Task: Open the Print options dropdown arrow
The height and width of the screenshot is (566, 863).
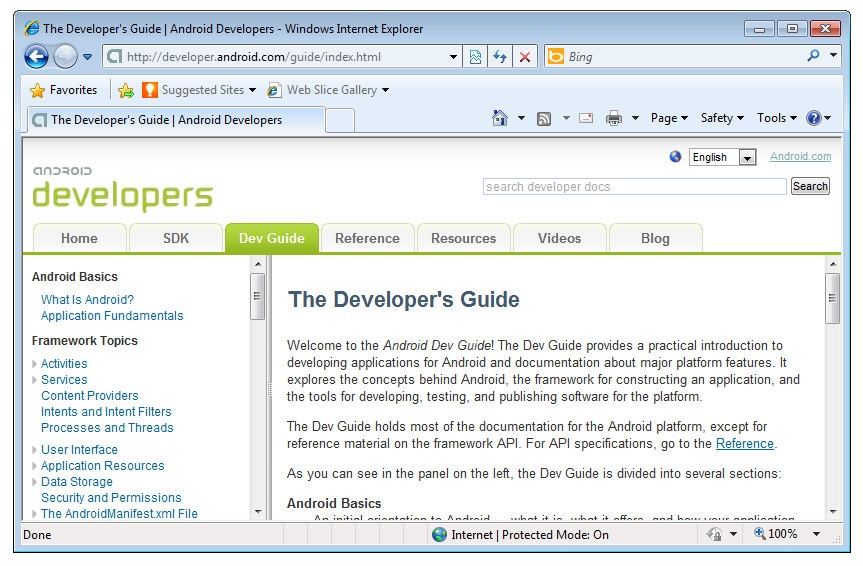Action: click(x=635, y=118)
